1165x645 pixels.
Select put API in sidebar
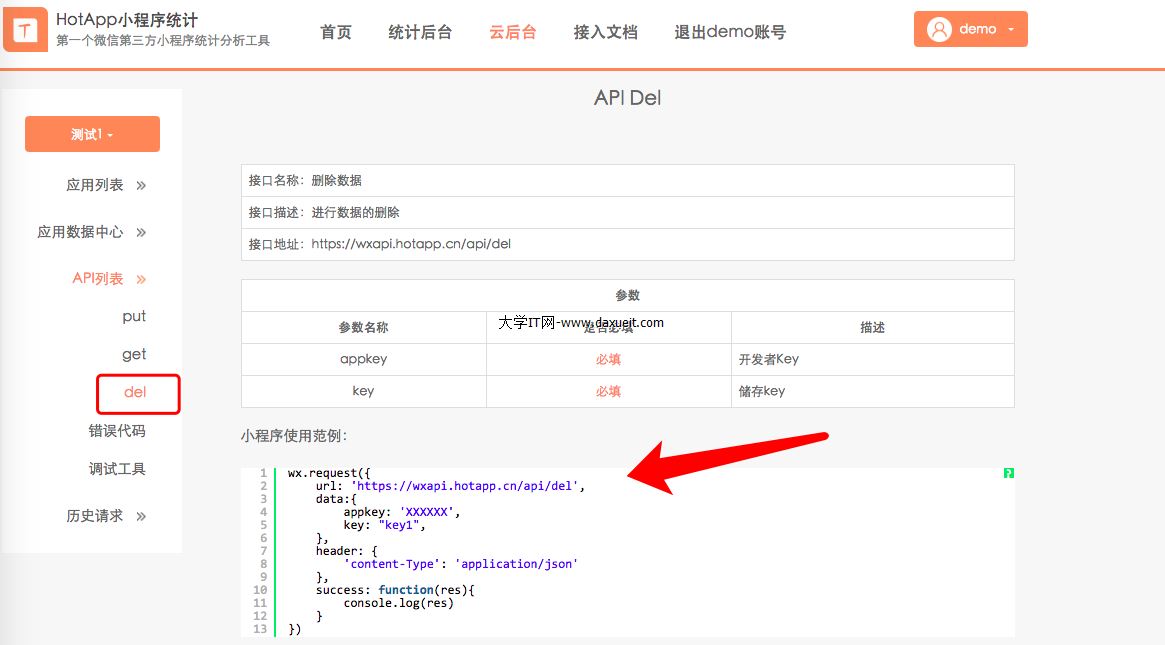(134, 316)
